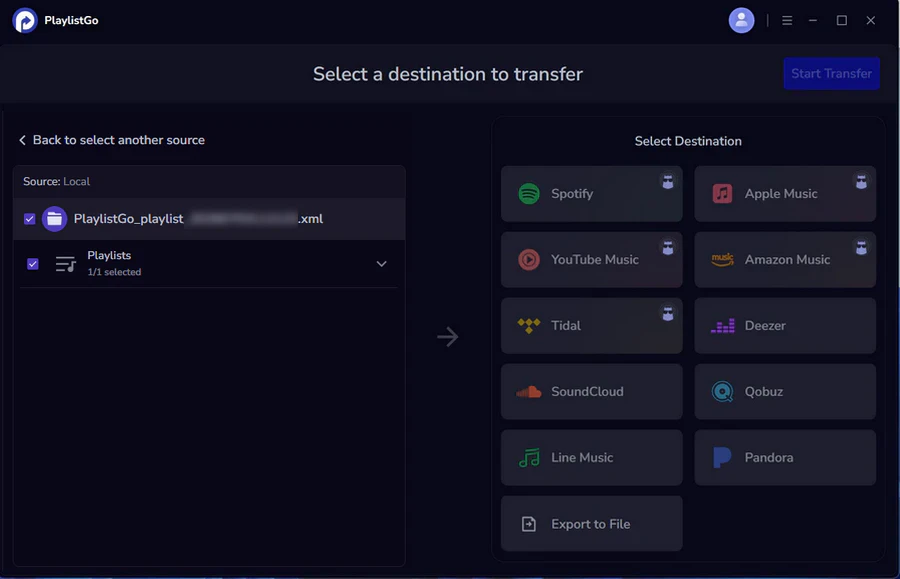The width and height of the screenshot is (900, 579).
Task: Click the 'Source: Local' label
Action: coord(56,181)
